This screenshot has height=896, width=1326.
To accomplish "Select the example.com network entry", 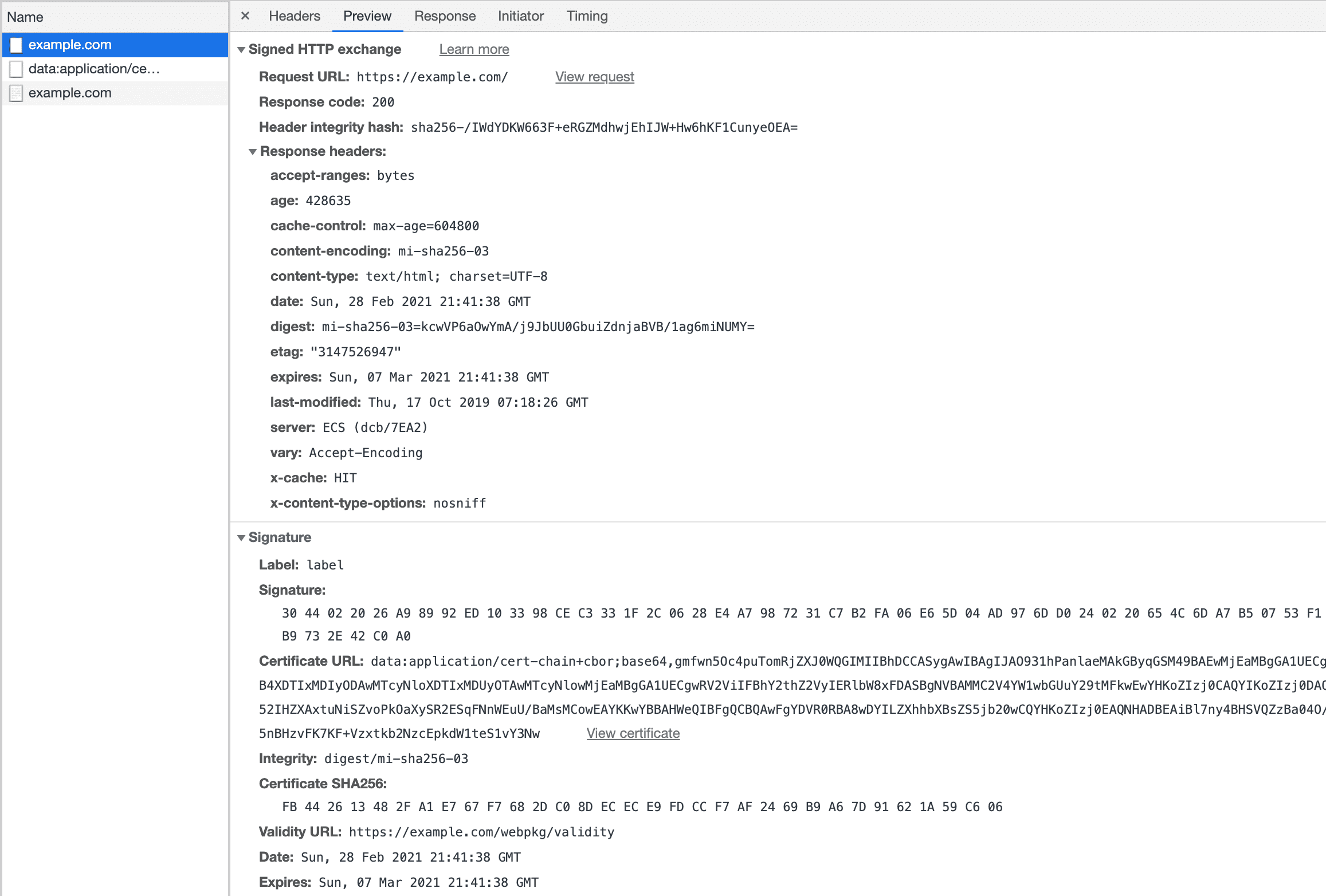I will (x=70, y=44).
